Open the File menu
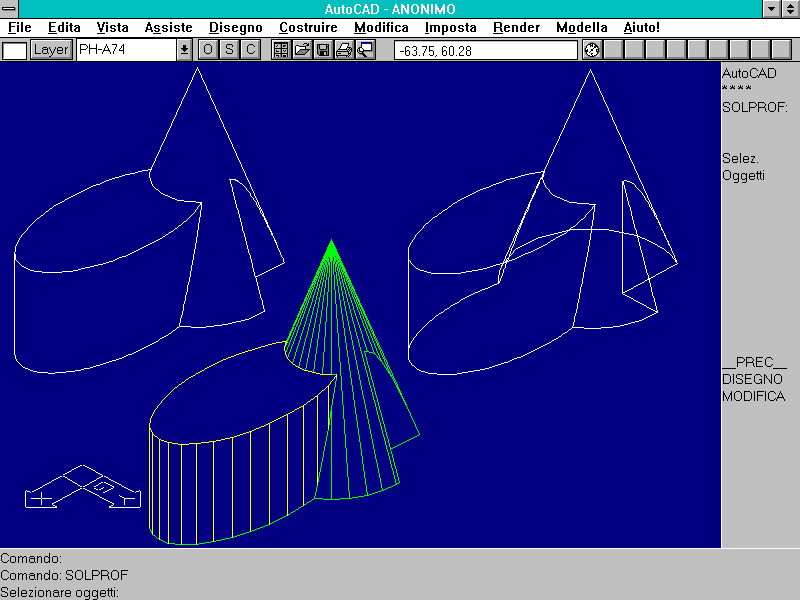Viewport: 800px width, 600px height. tap(20, 28)
